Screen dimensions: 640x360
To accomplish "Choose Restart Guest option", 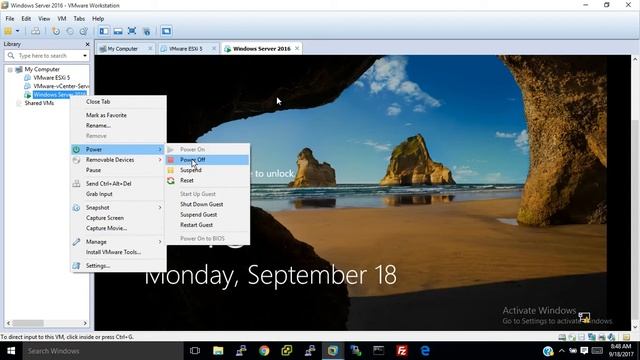I will [208, 224].
